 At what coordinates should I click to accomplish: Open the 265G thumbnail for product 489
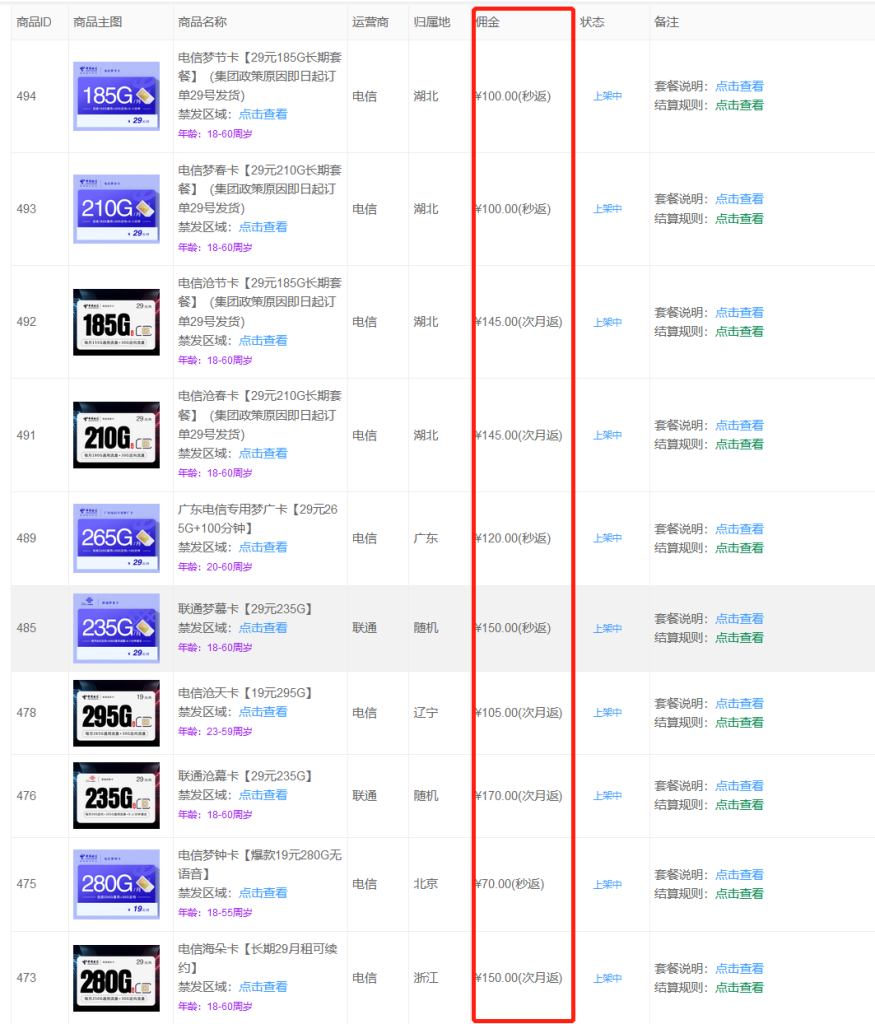[x=116, y=538]
